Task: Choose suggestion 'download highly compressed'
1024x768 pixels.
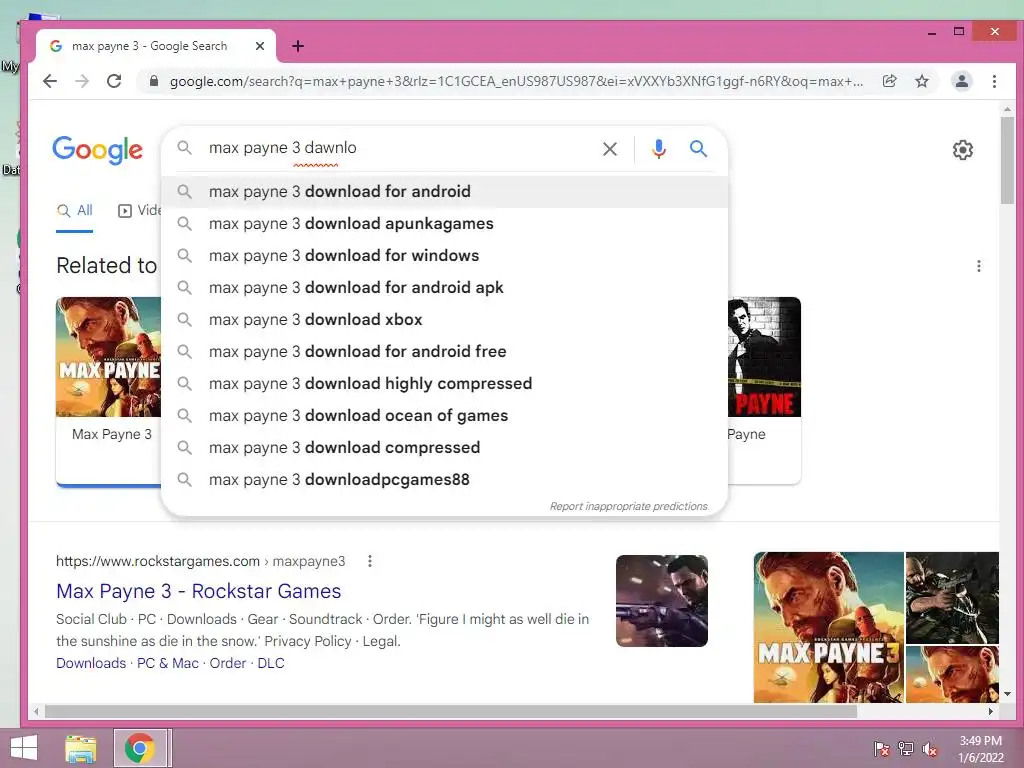Action: tap(445, 383)
